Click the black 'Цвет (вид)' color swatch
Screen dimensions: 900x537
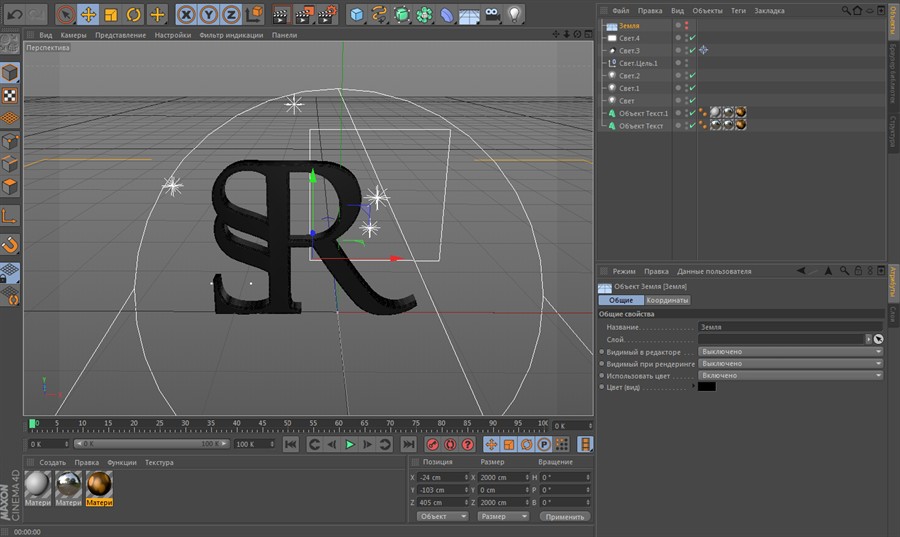click(706, 386)
